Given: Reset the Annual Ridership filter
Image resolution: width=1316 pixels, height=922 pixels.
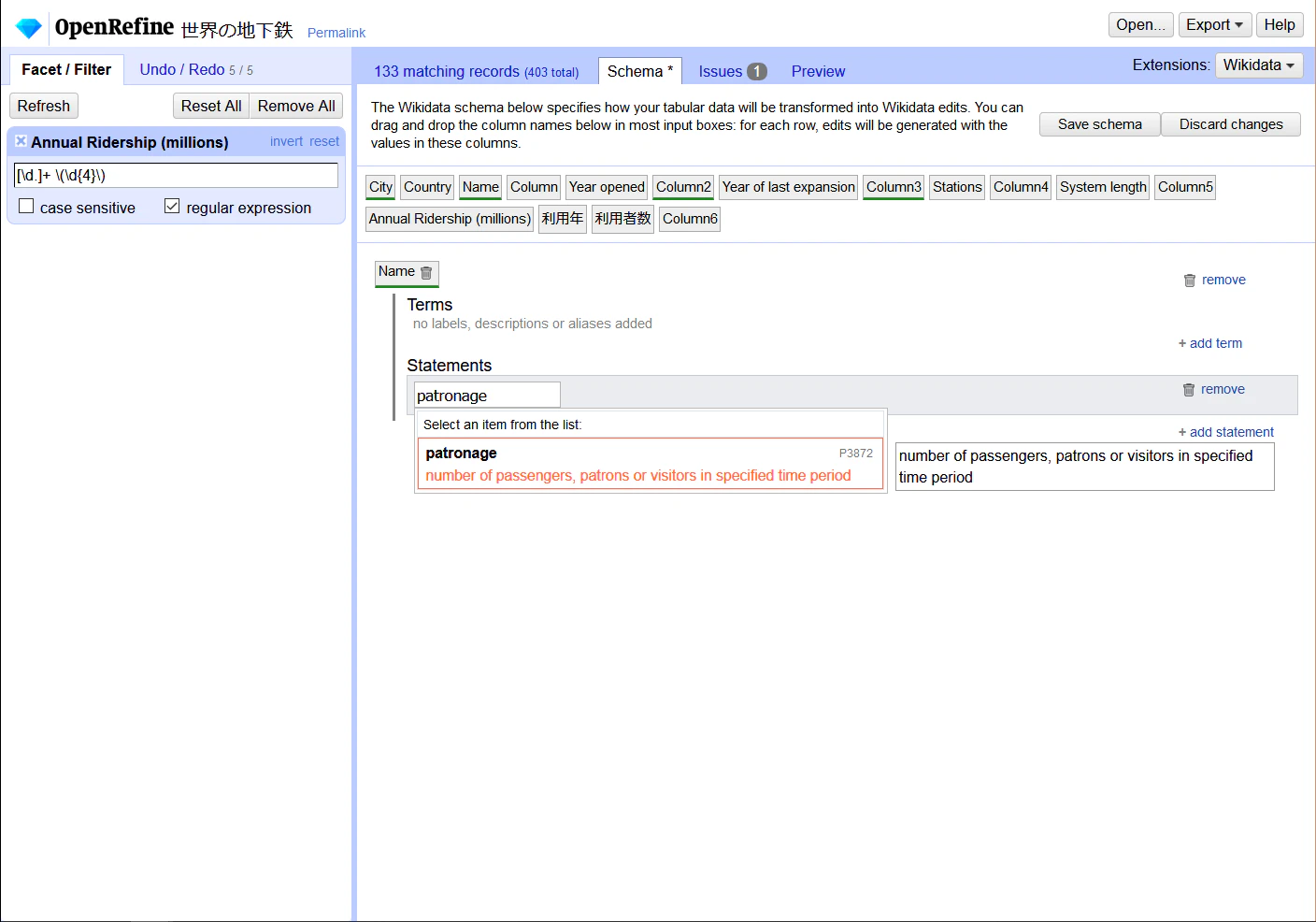Looking at the screenshot, I should coord(324,141).
